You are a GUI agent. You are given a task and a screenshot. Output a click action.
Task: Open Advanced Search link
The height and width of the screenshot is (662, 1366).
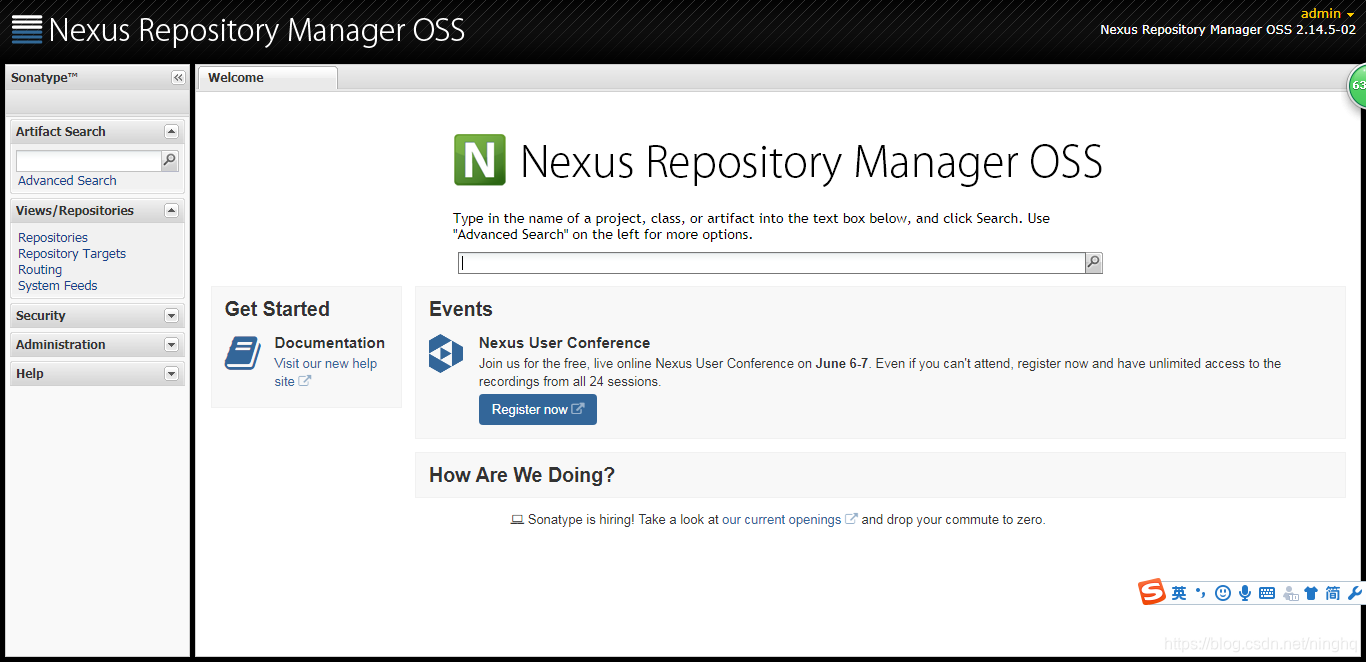pyautogui.click(x=67, y=181)
